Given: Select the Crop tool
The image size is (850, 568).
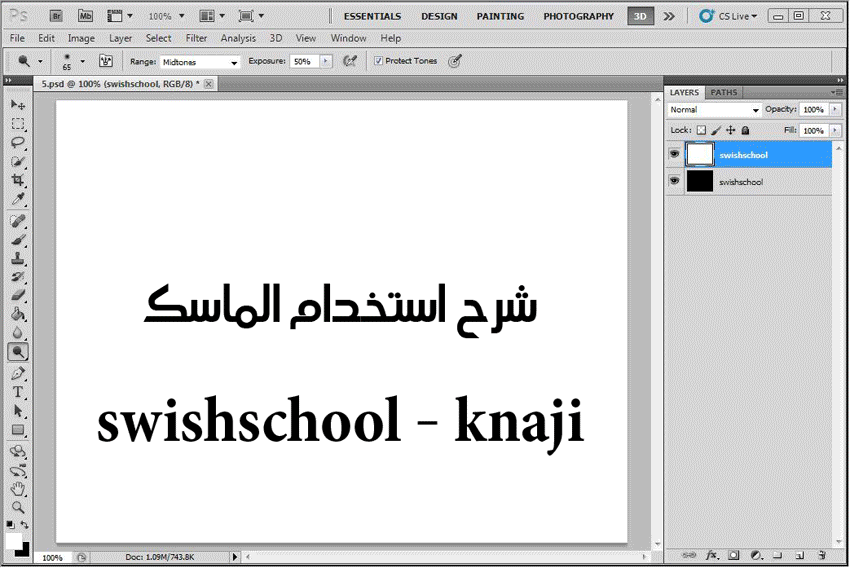Looking at the screenshot, I should click(x=18, y=181).
